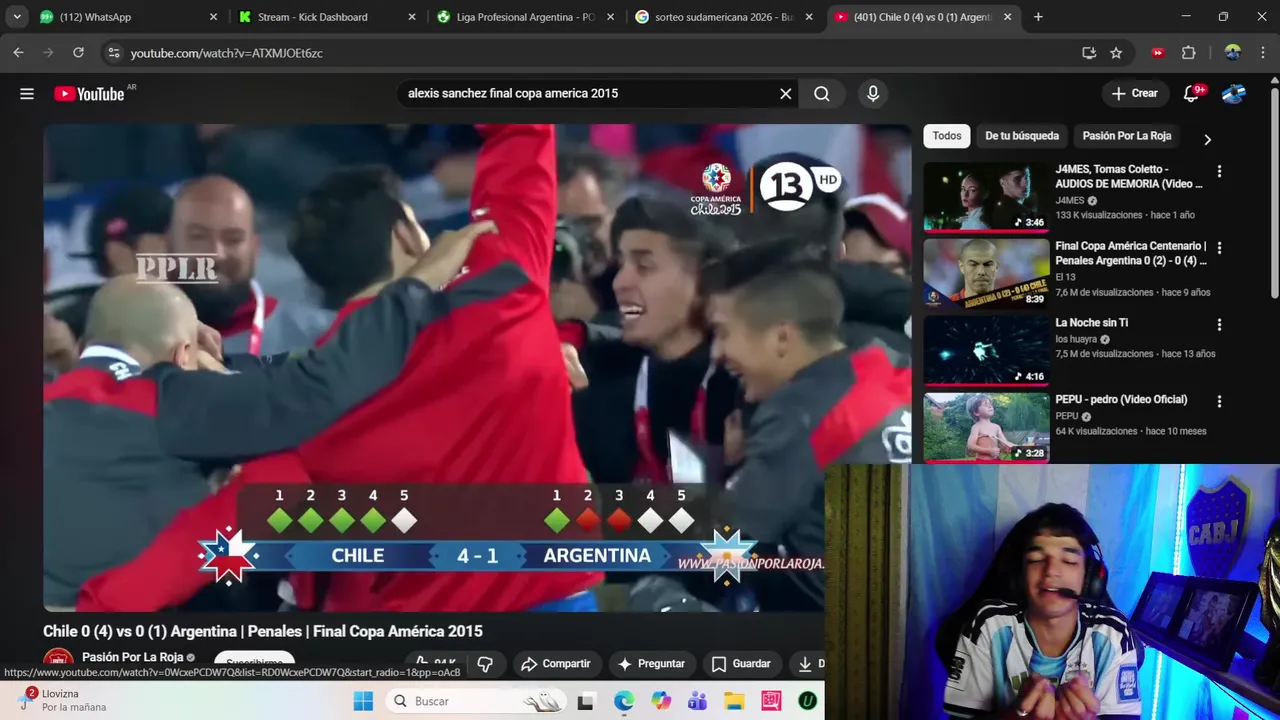Show more chips with the right chevron

click(x=1207, y=139)
